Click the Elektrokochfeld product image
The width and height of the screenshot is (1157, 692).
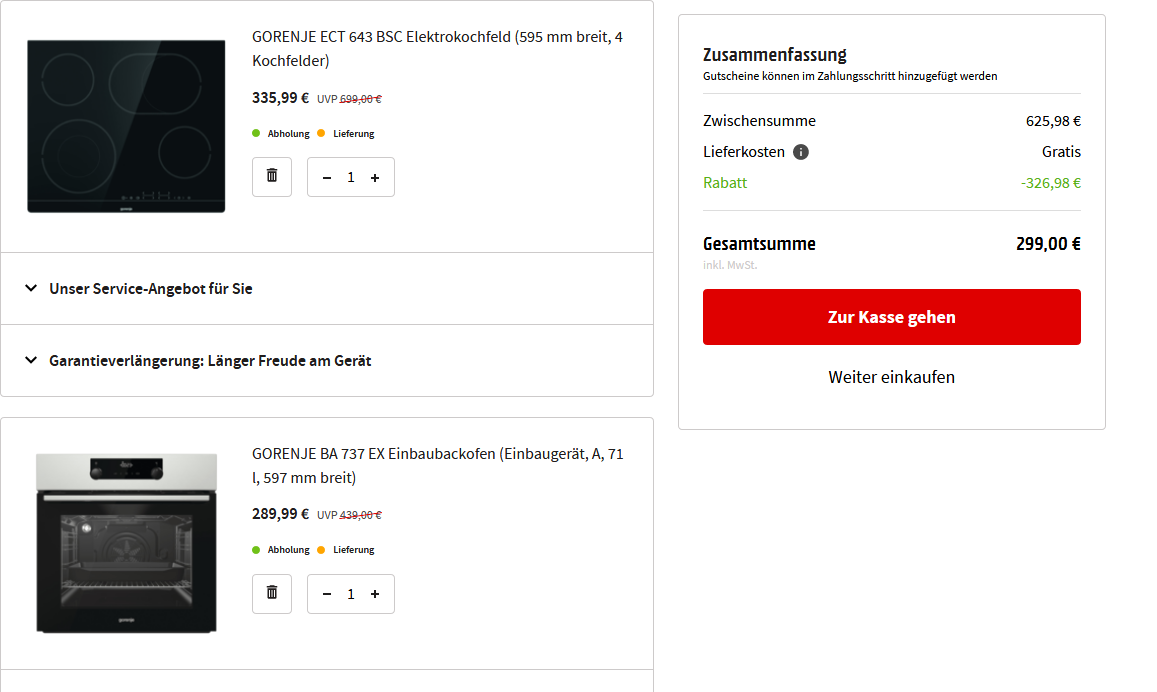126,126
